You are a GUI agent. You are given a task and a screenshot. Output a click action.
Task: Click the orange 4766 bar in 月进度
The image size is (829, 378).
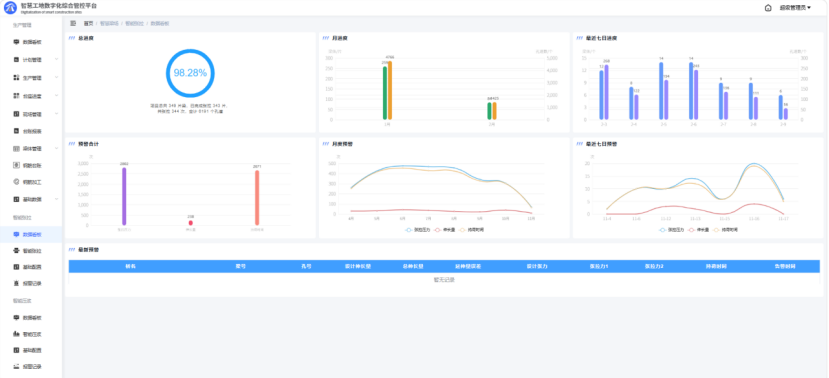point(390,90)
